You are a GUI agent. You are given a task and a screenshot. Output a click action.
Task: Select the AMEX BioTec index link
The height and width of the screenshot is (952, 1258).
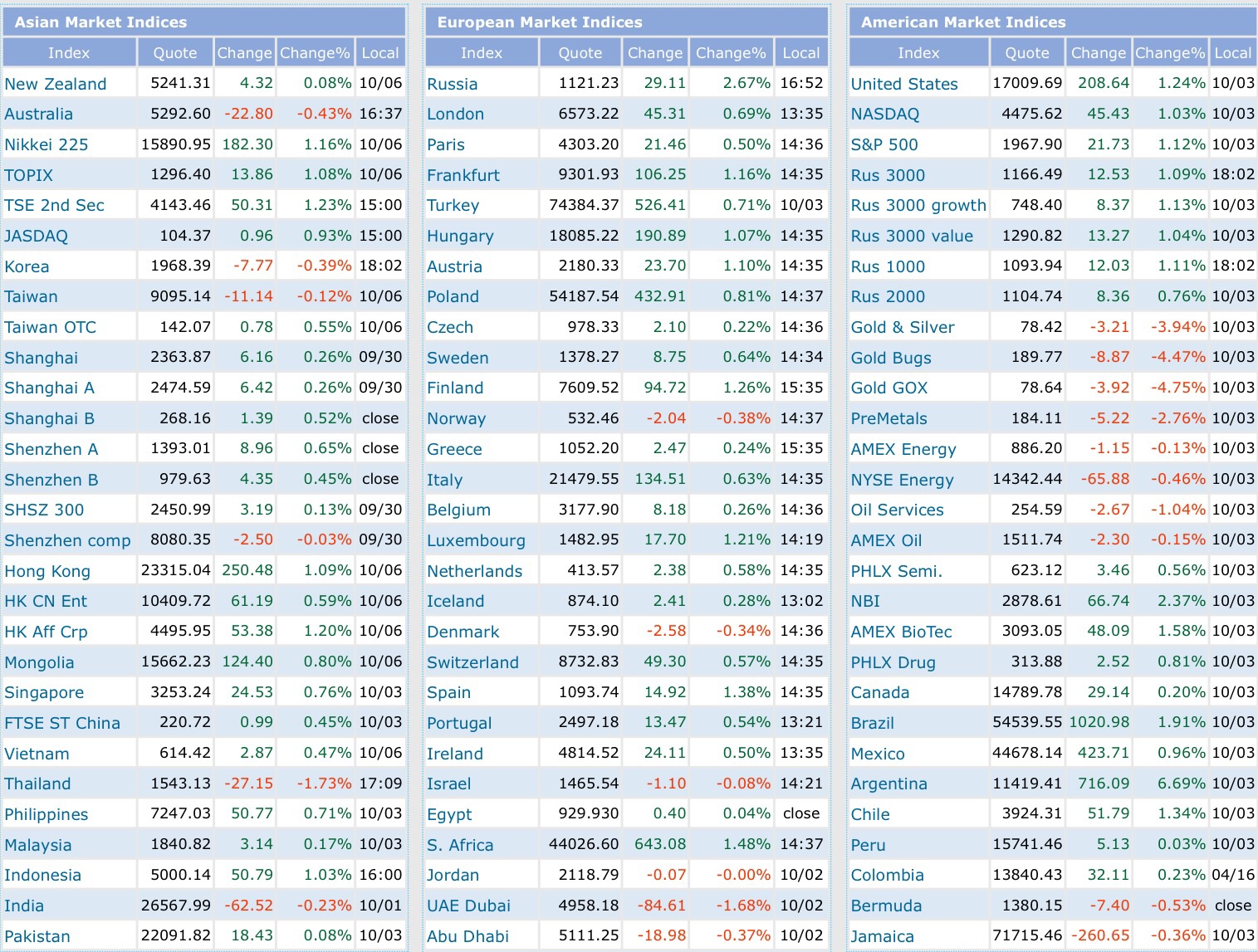902,632
